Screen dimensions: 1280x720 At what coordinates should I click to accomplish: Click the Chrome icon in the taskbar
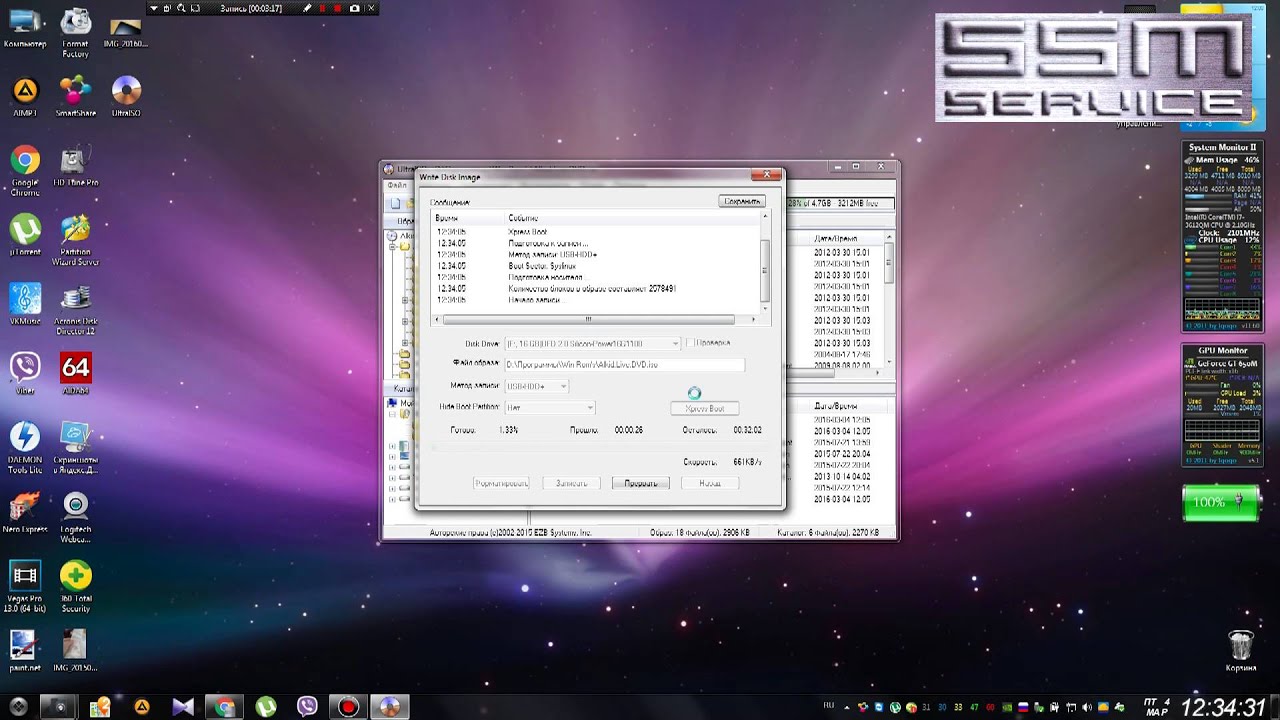224,706
